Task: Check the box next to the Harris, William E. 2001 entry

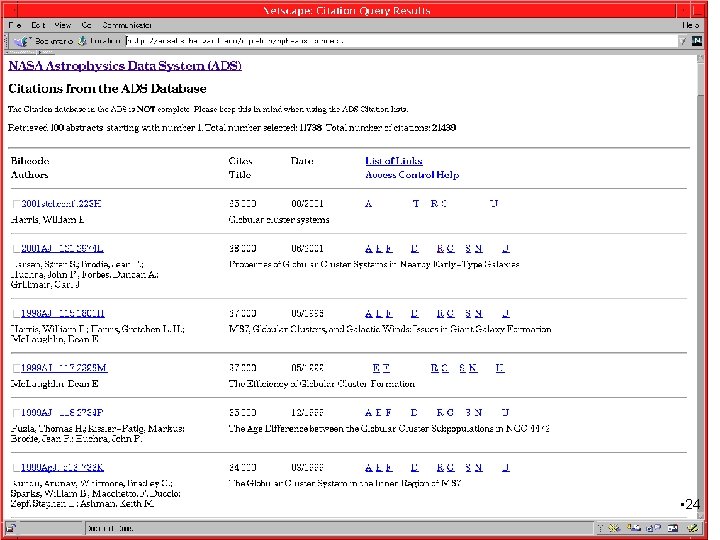Action: [17, 204]
